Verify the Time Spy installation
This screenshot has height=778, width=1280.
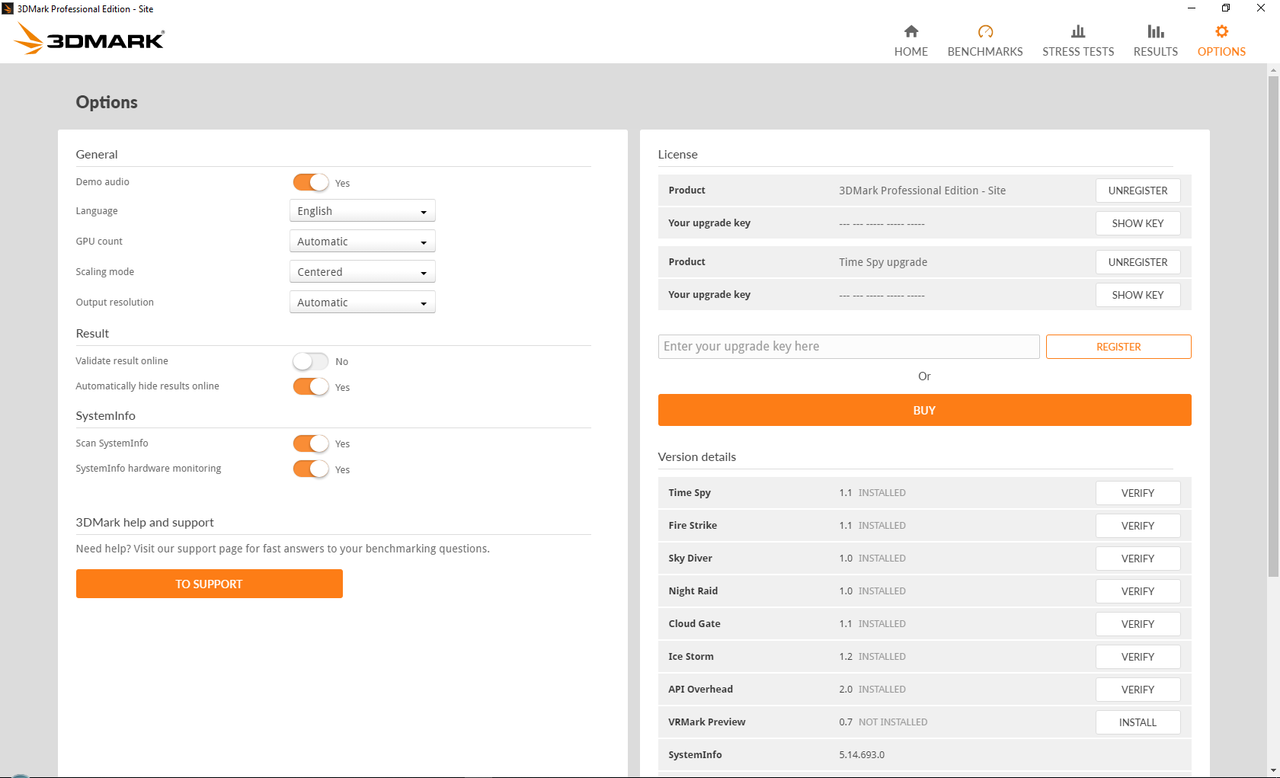(1138, 493)
